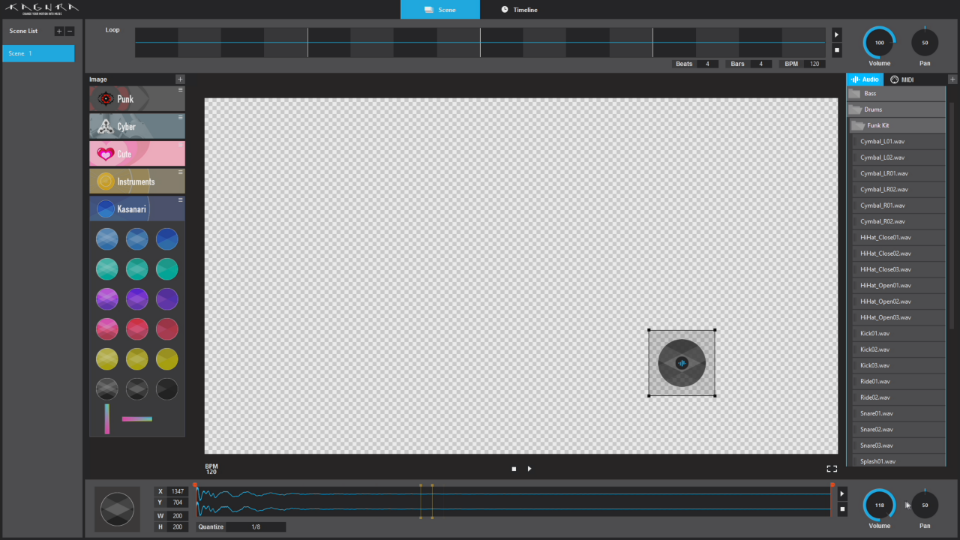Play the scene below the canvas
960x540 pixels.
pos(530,469)
